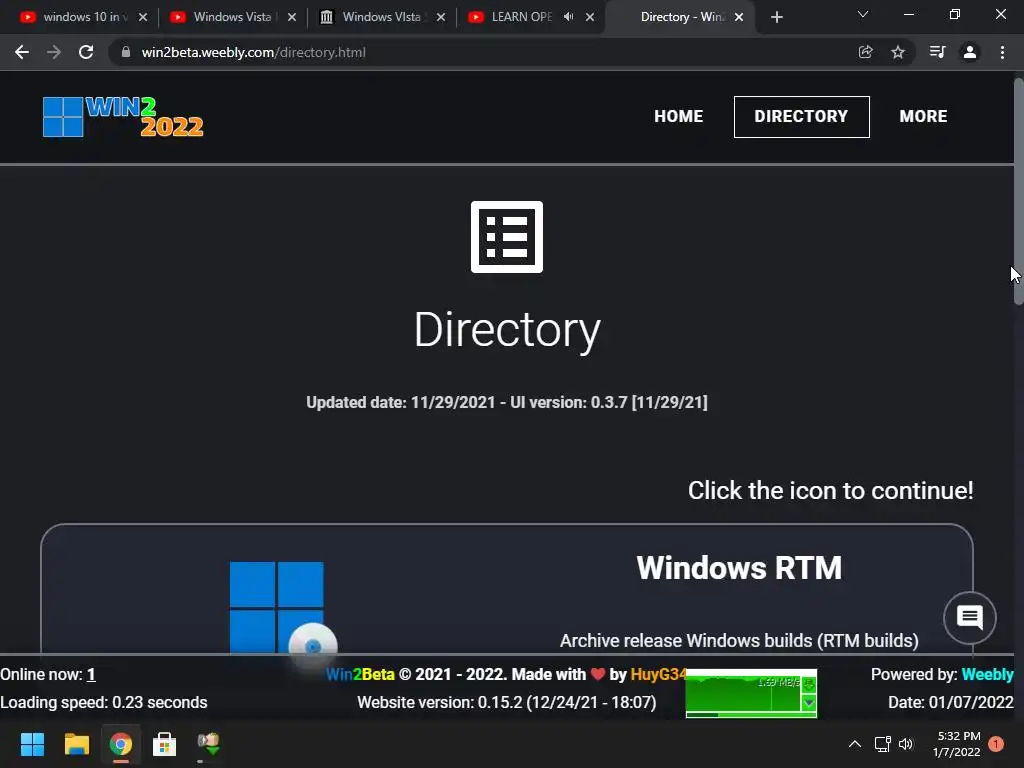Screen dimensions: 1024x768
Task: Click the Online now count 1
Action: [x=91, y=675]
